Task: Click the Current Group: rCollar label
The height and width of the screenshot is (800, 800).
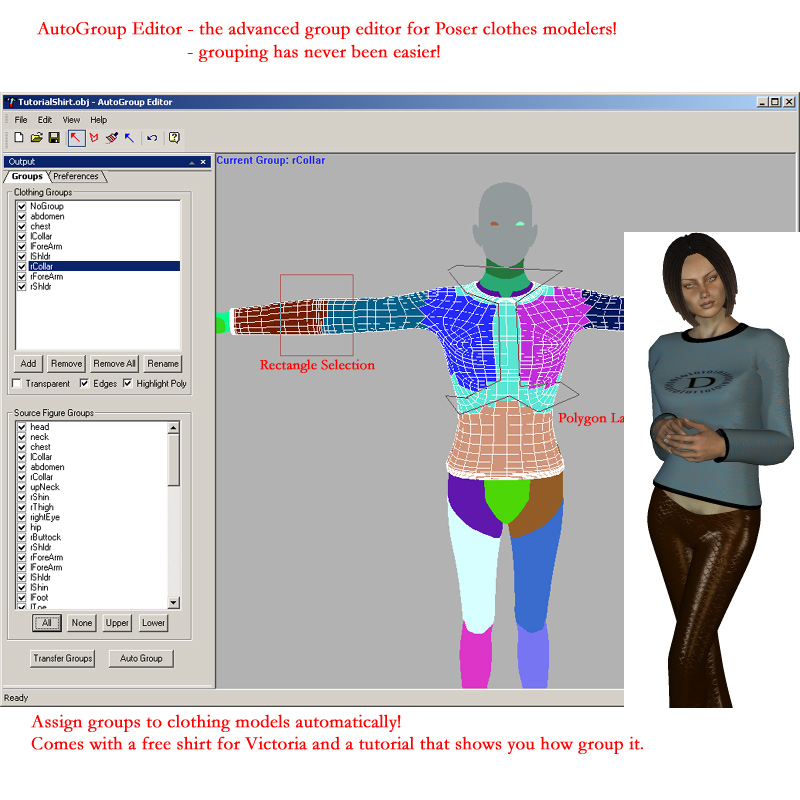Action: click(x=270, y=160)
